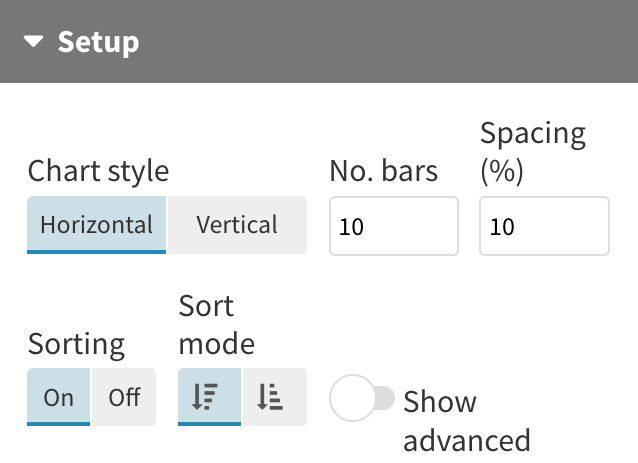The width and height of the screenshot is (638, 463).
Task: Select Horizontal chart style
Action: pyautogui.click(x=96, y=225)
